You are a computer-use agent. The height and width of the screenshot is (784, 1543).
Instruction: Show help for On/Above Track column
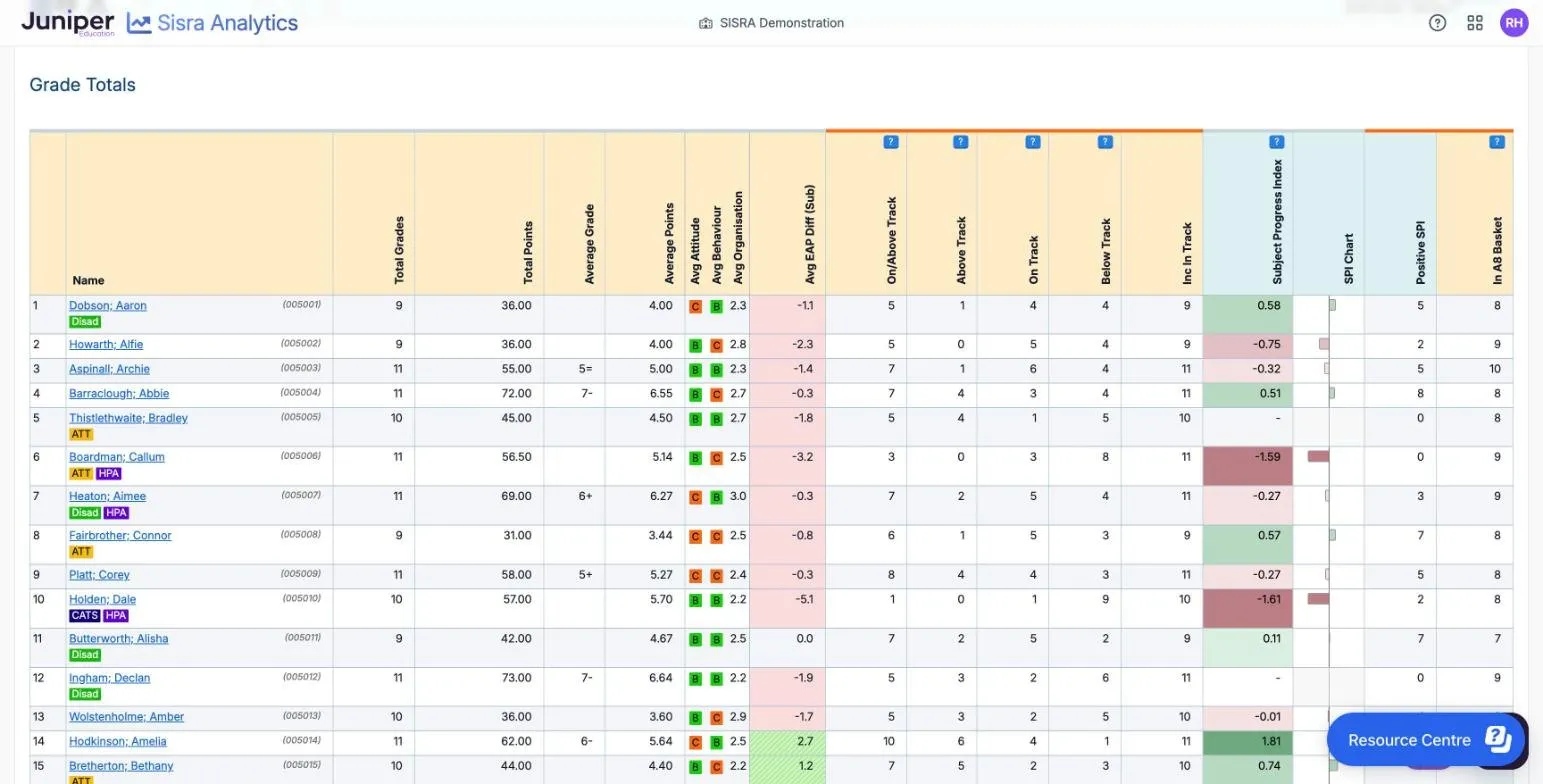point(891,142)
